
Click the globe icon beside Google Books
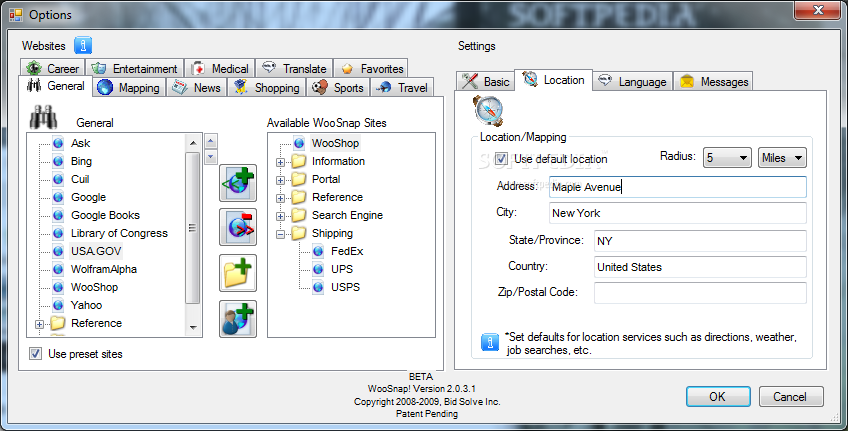58,215
